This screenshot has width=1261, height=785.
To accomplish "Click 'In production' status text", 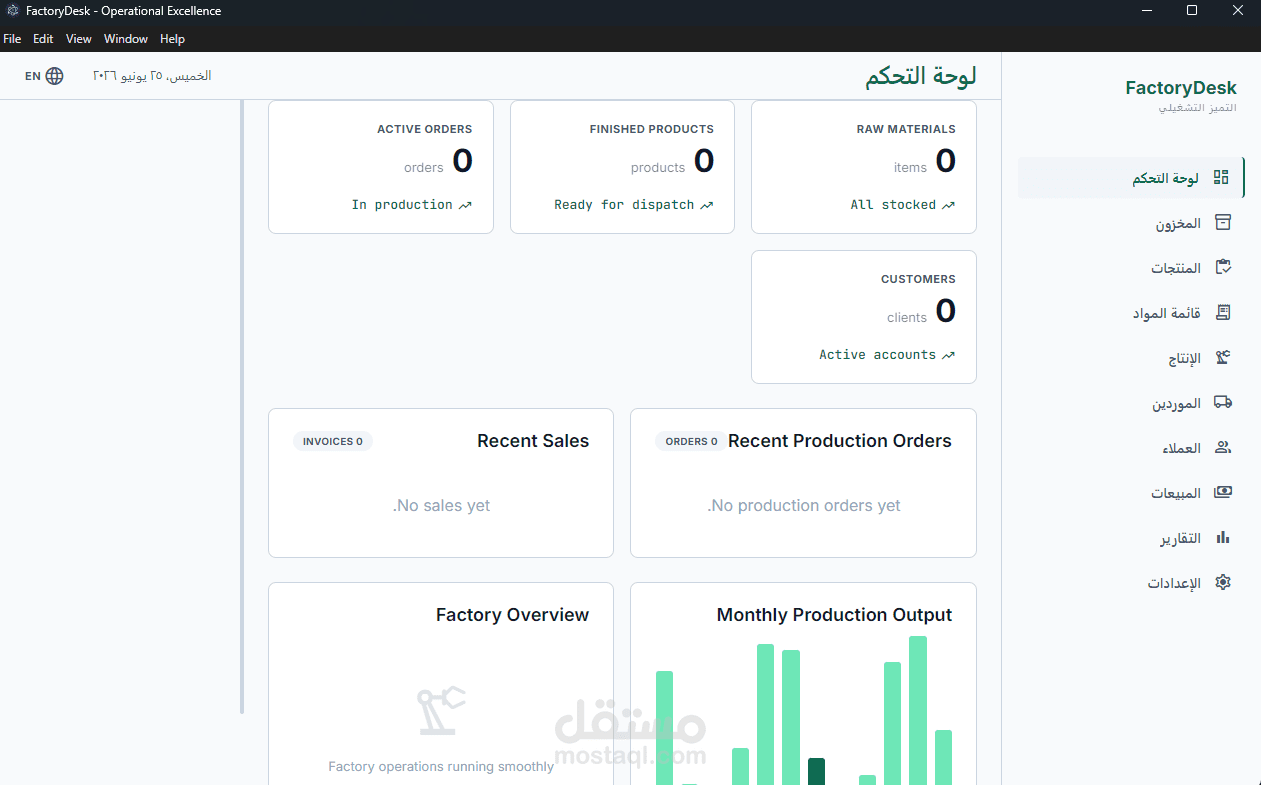I will (x=402, y=205).
